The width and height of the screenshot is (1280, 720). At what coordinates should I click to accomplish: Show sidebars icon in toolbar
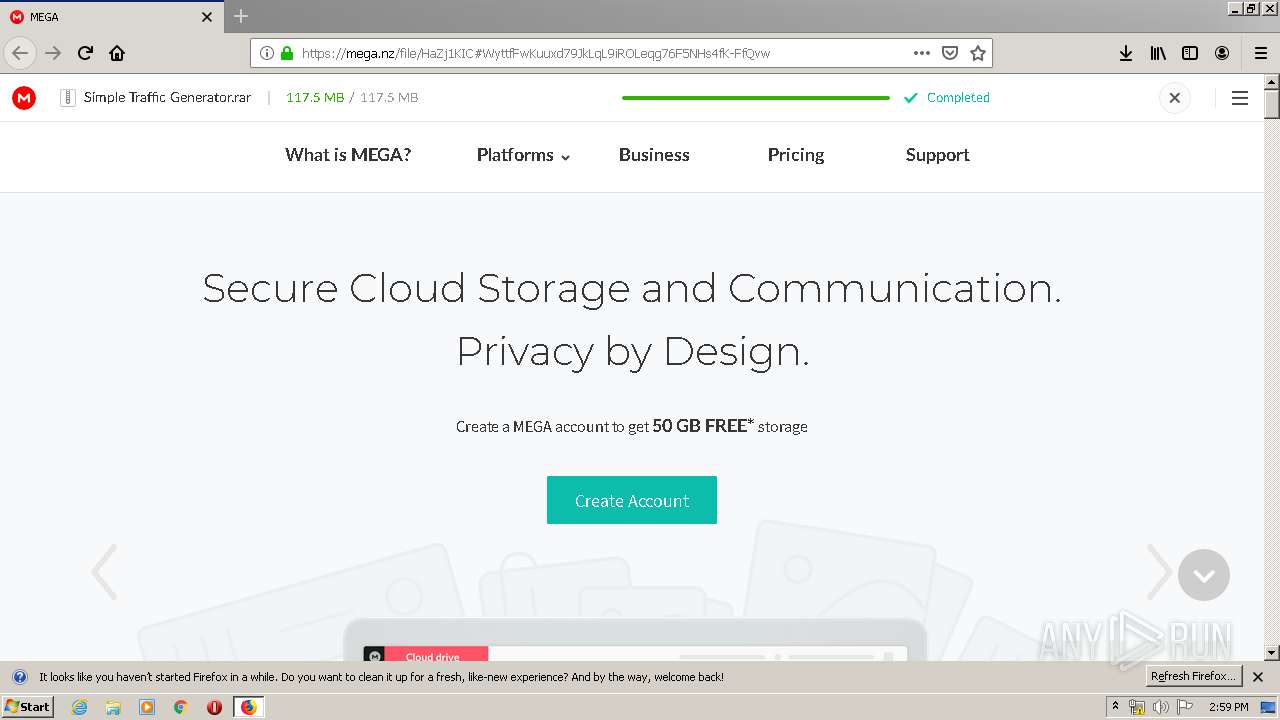pyautogui.click(x=1190, y=53)
